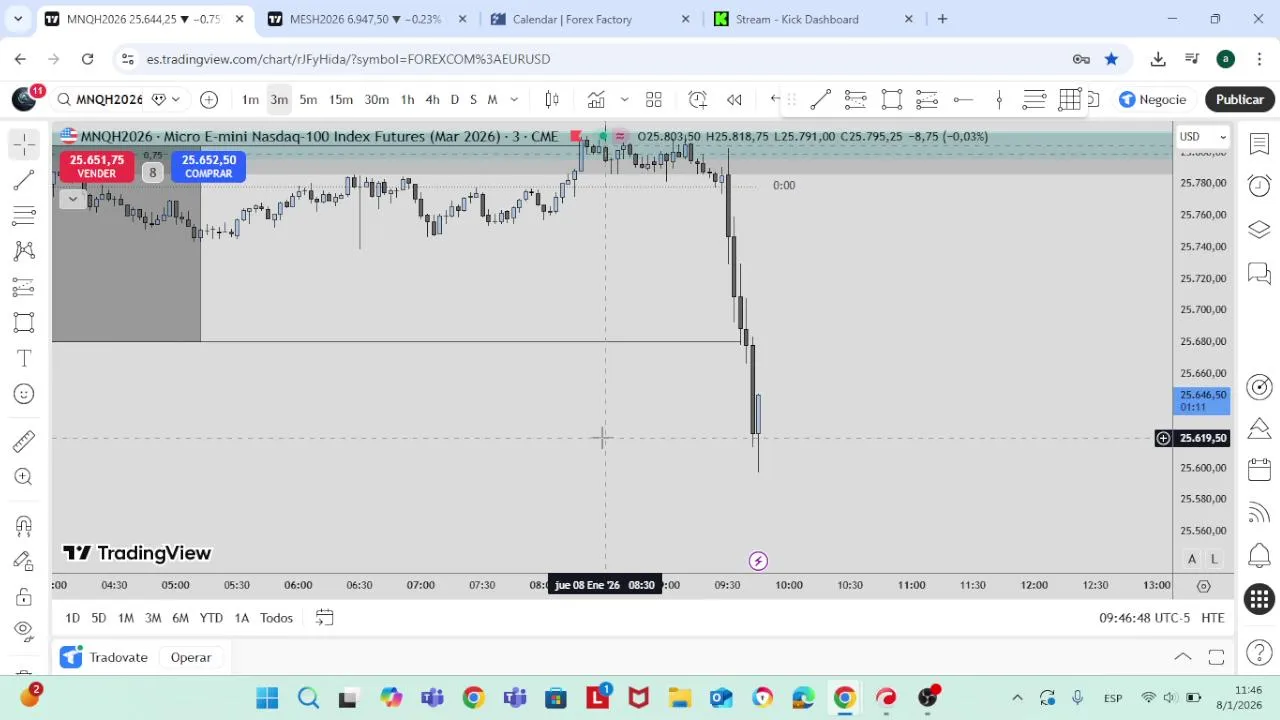Image resolution: width=1280 pixels, height=720 pixels.
Task: Open the emoji icons tool
Action: (24, 394)
